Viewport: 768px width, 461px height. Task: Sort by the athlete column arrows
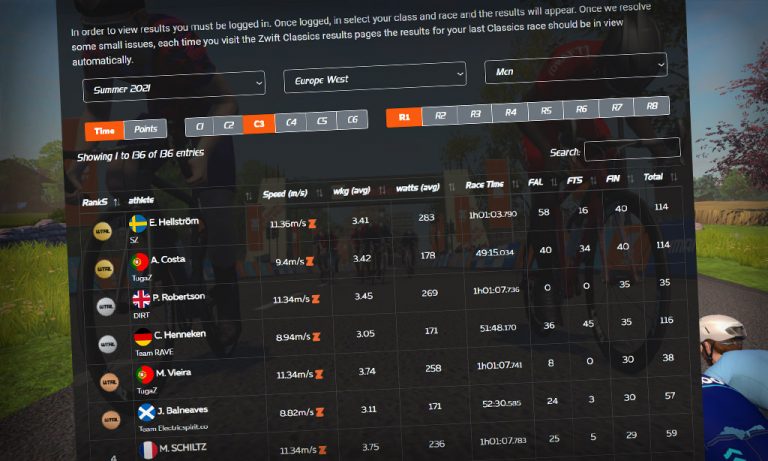(x=248, y=196)
